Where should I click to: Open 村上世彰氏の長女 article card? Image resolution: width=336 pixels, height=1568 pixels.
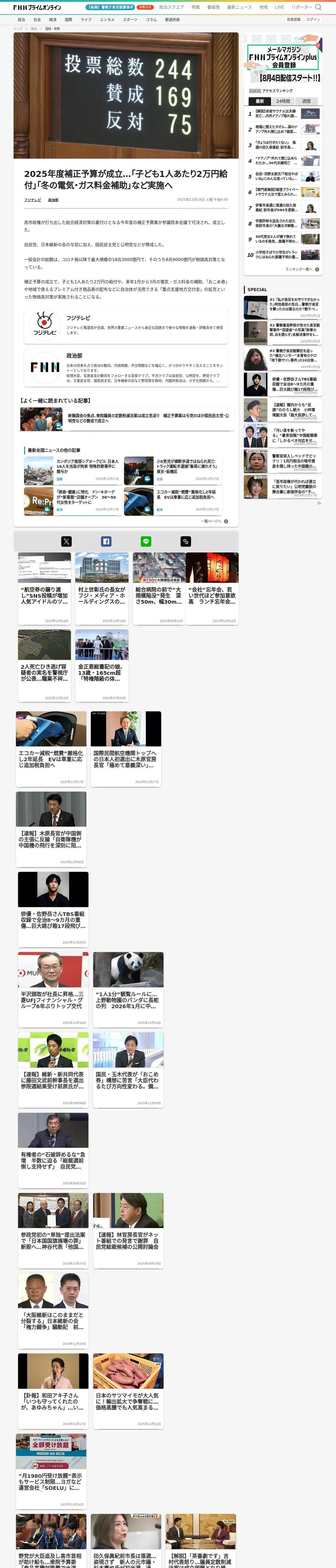pos(102,588)
